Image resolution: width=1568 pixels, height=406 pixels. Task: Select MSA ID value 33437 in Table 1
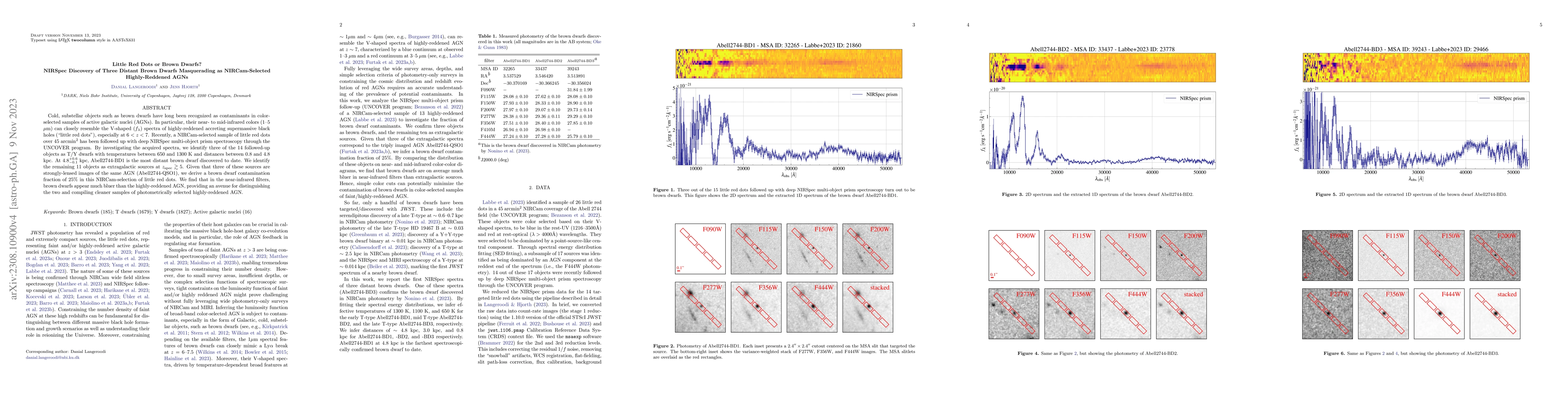[541, 69]
